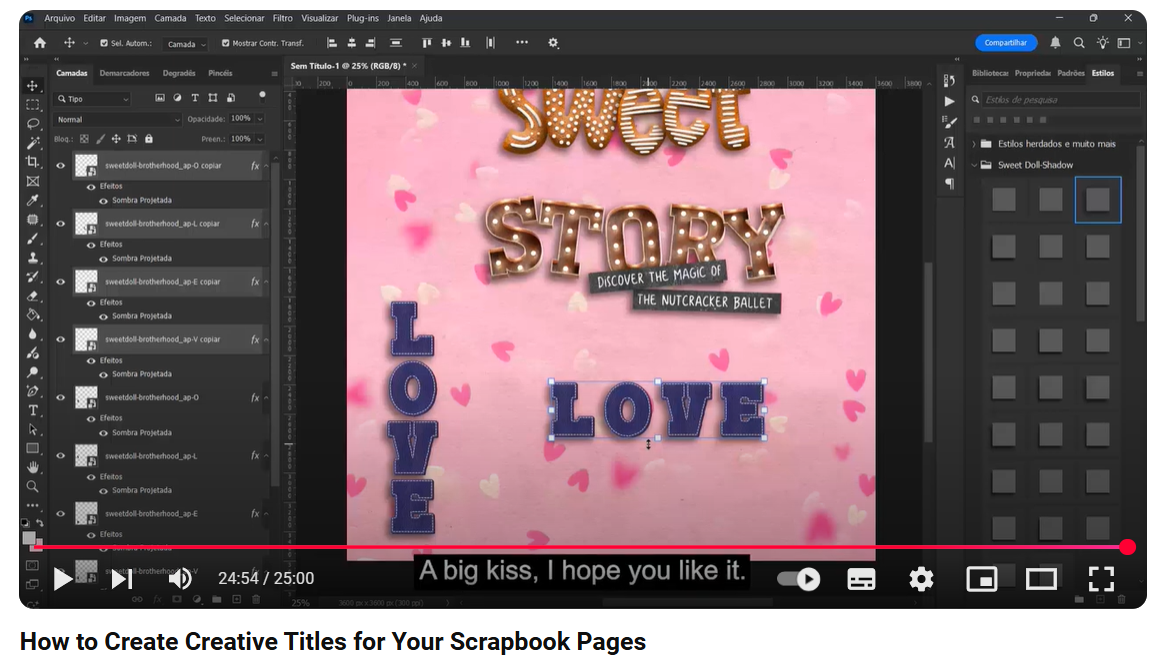
Task: Select the Hand tool
Action: click(33, 467)
